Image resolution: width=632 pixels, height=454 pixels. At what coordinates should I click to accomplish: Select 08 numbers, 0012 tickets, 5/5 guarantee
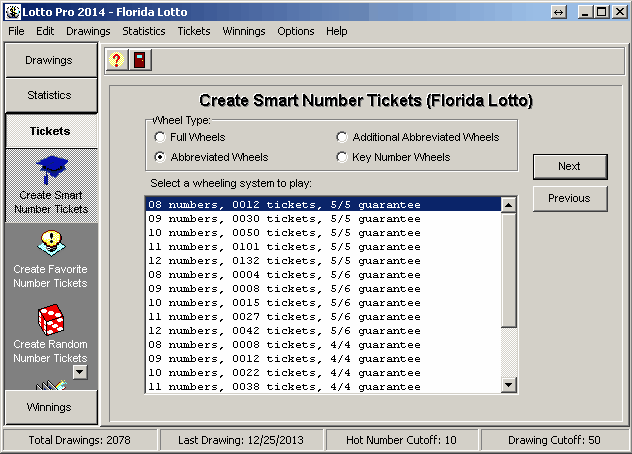[323, 205]
